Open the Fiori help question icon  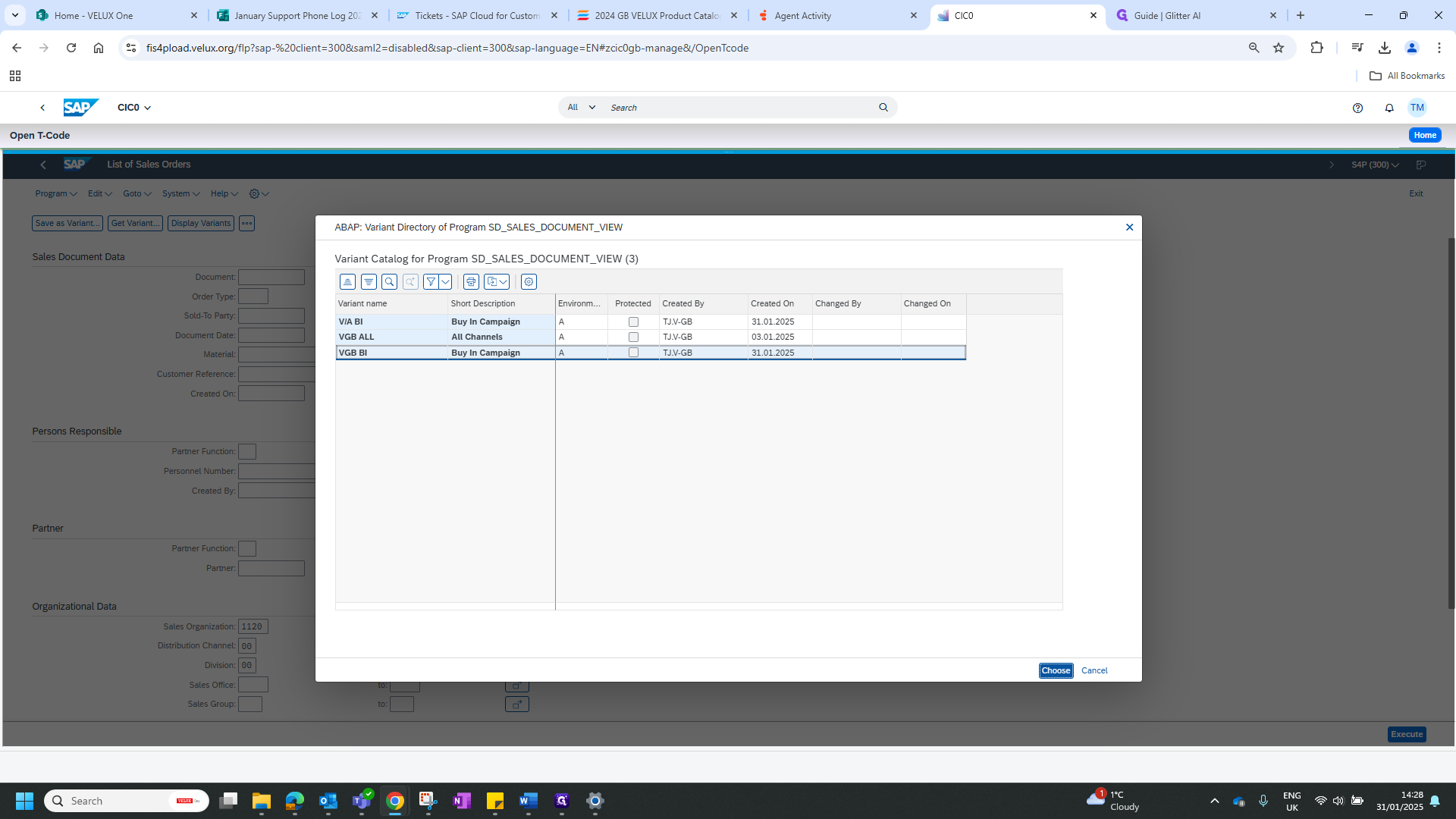tap(1357, 108)
